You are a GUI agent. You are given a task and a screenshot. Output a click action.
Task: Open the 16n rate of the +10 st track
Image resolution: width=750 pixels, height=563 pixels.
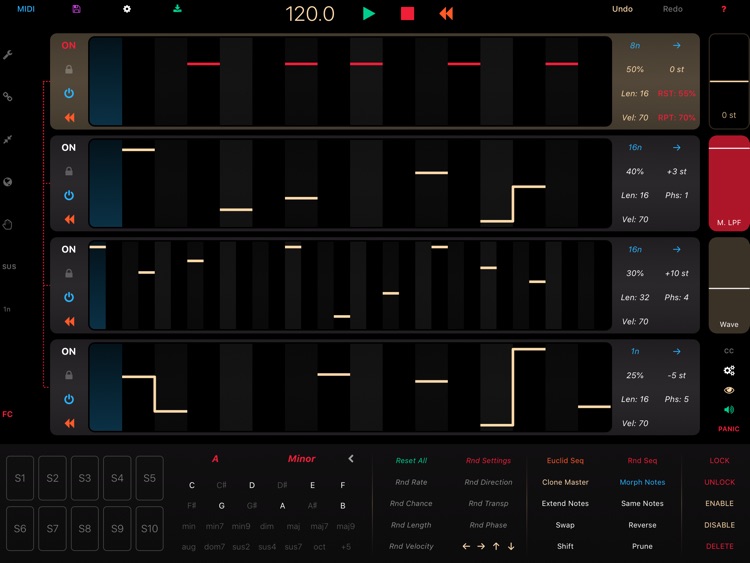tap(635, 249)
